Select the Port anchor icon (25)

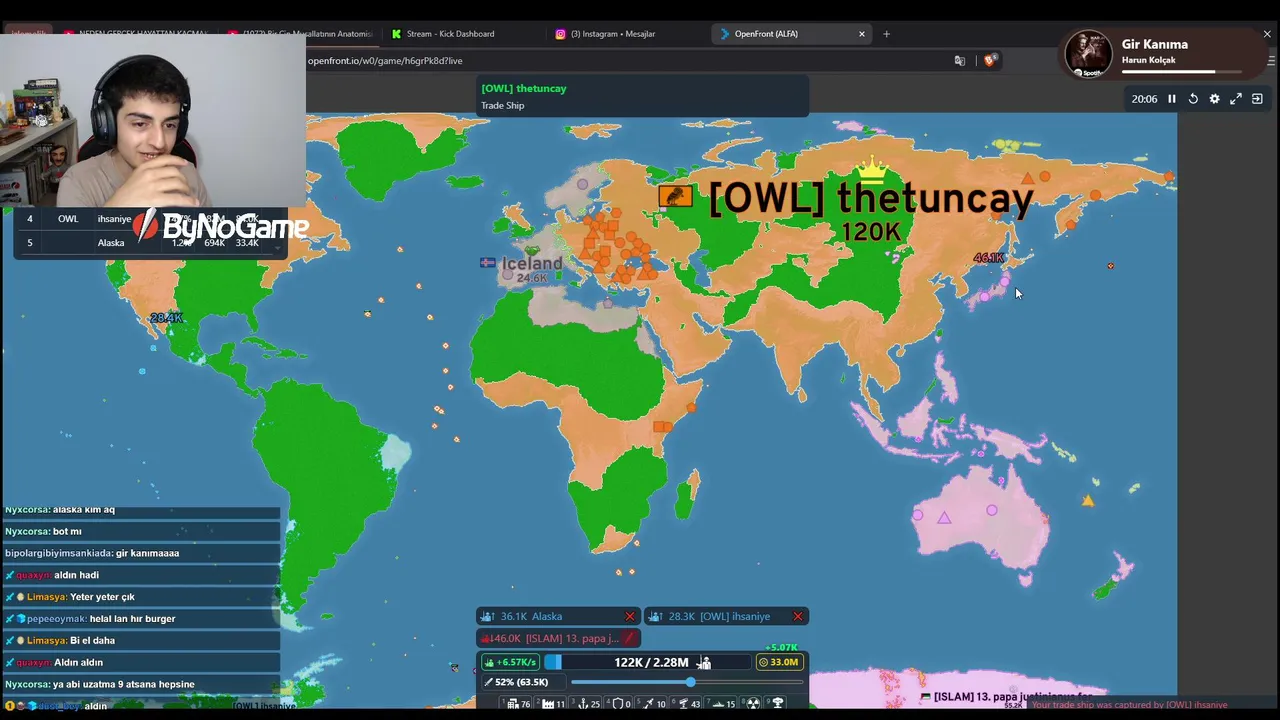click(583, 704)
